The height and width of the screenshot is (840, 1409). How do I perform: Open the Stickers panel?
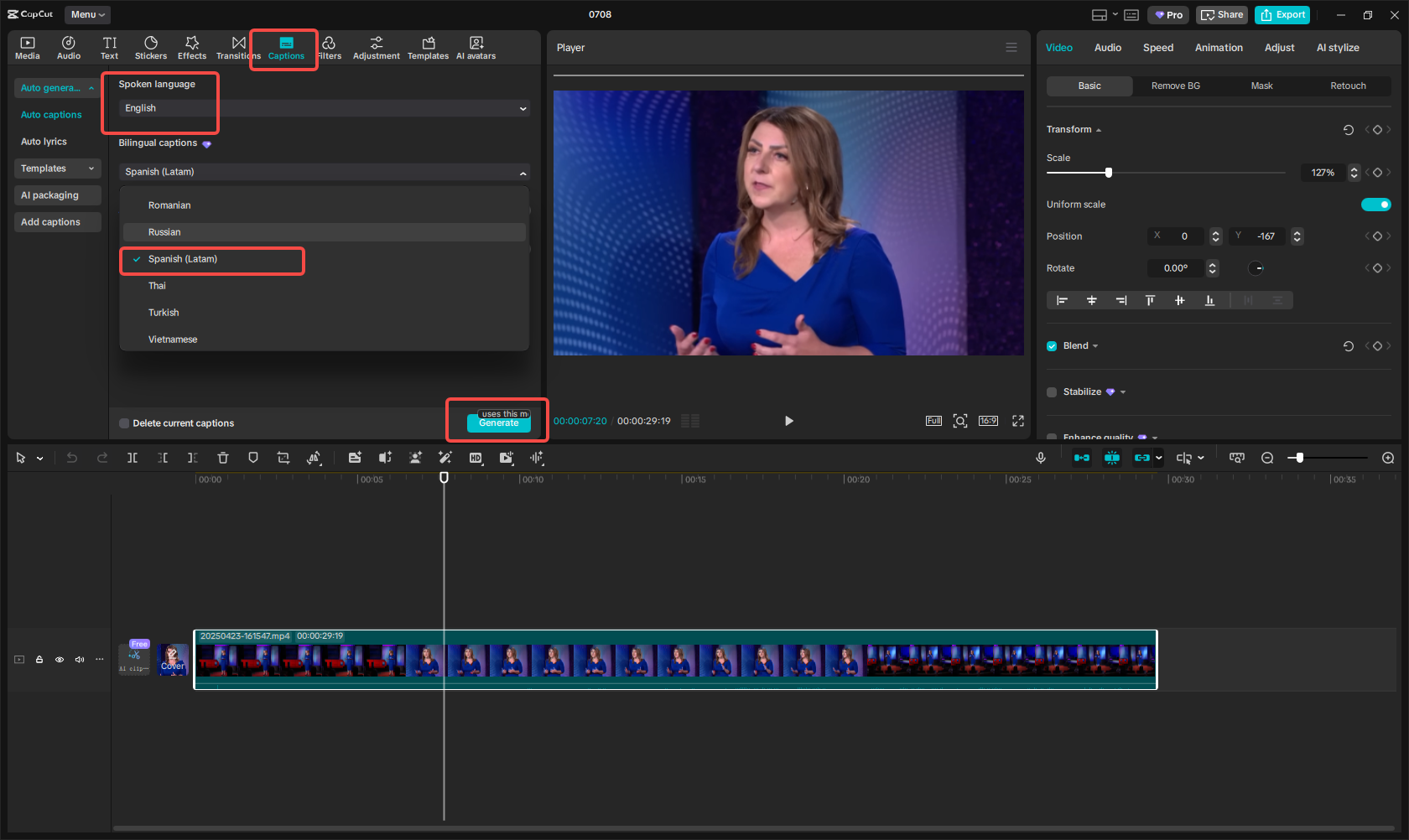point(151,48)
